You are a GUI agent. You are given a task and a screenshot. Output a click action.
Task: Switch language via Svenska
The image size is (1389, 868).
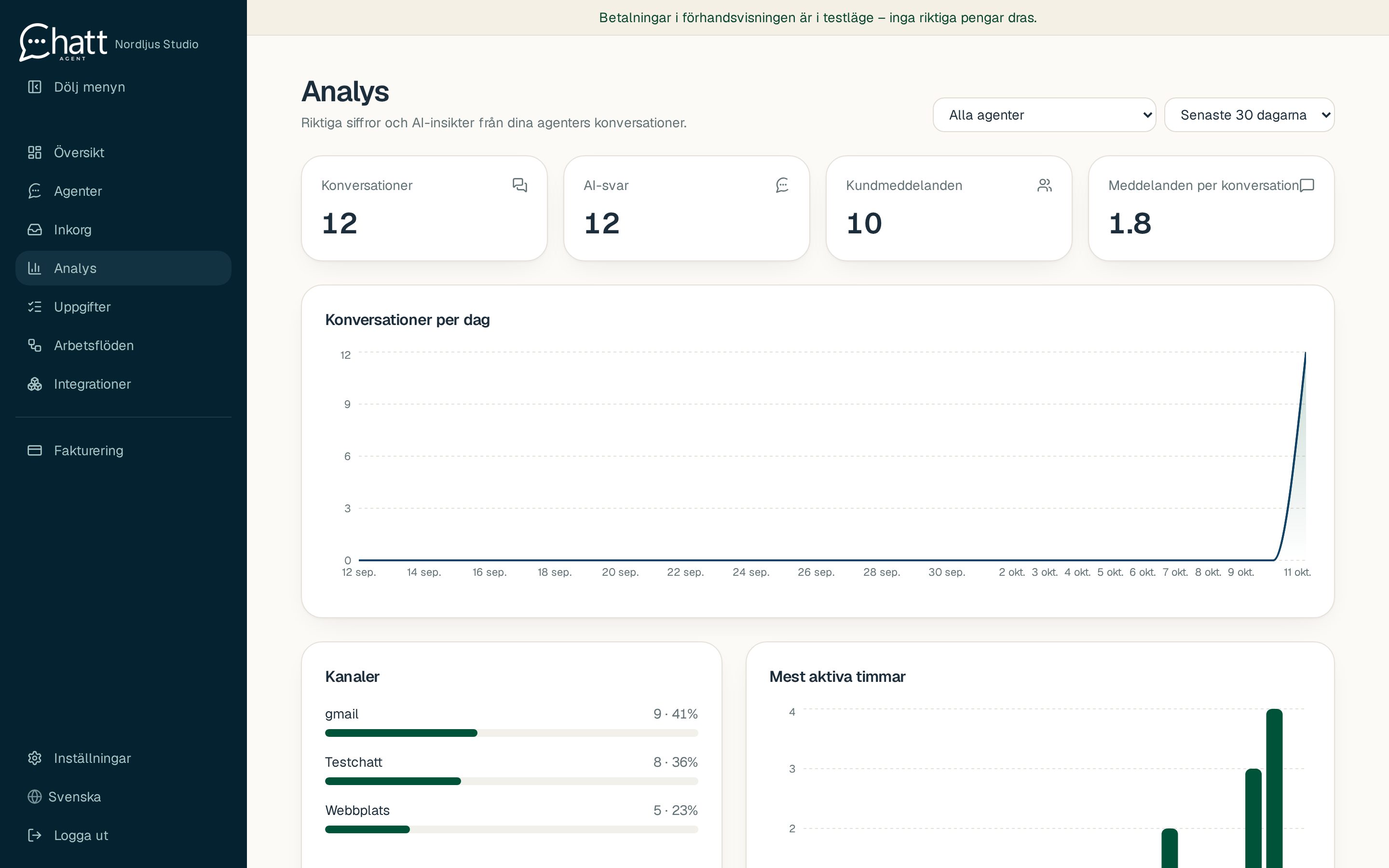123,796
